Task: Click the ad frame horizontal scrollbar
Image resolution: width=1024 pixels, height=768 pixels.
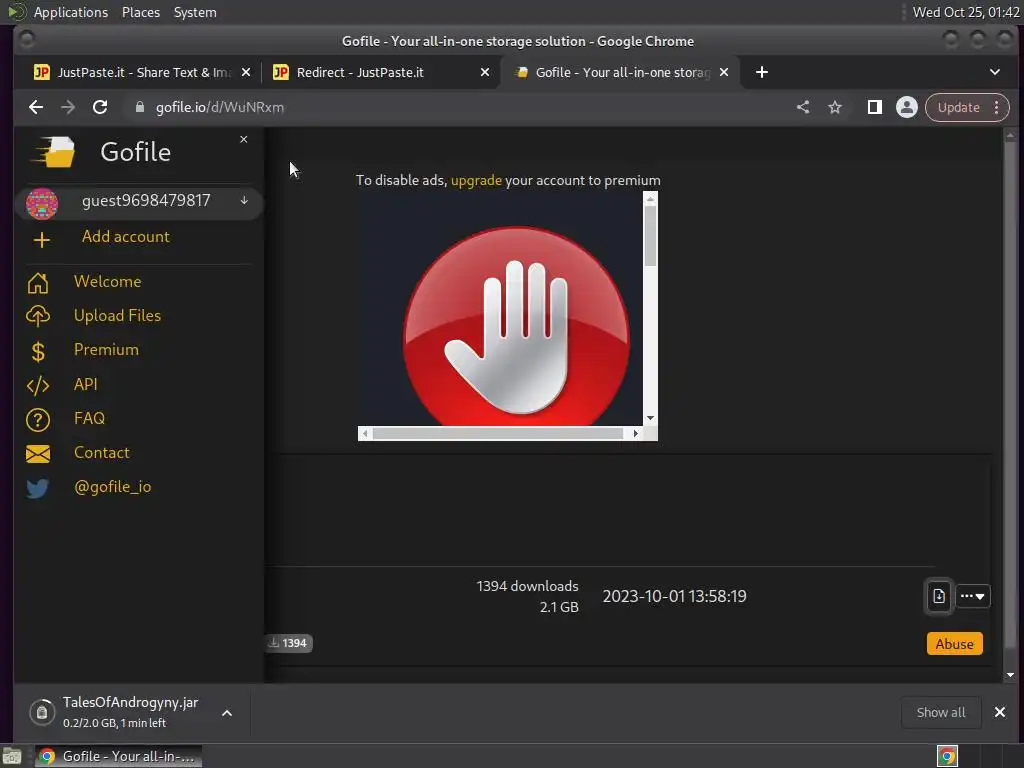Action: (500, 433)
